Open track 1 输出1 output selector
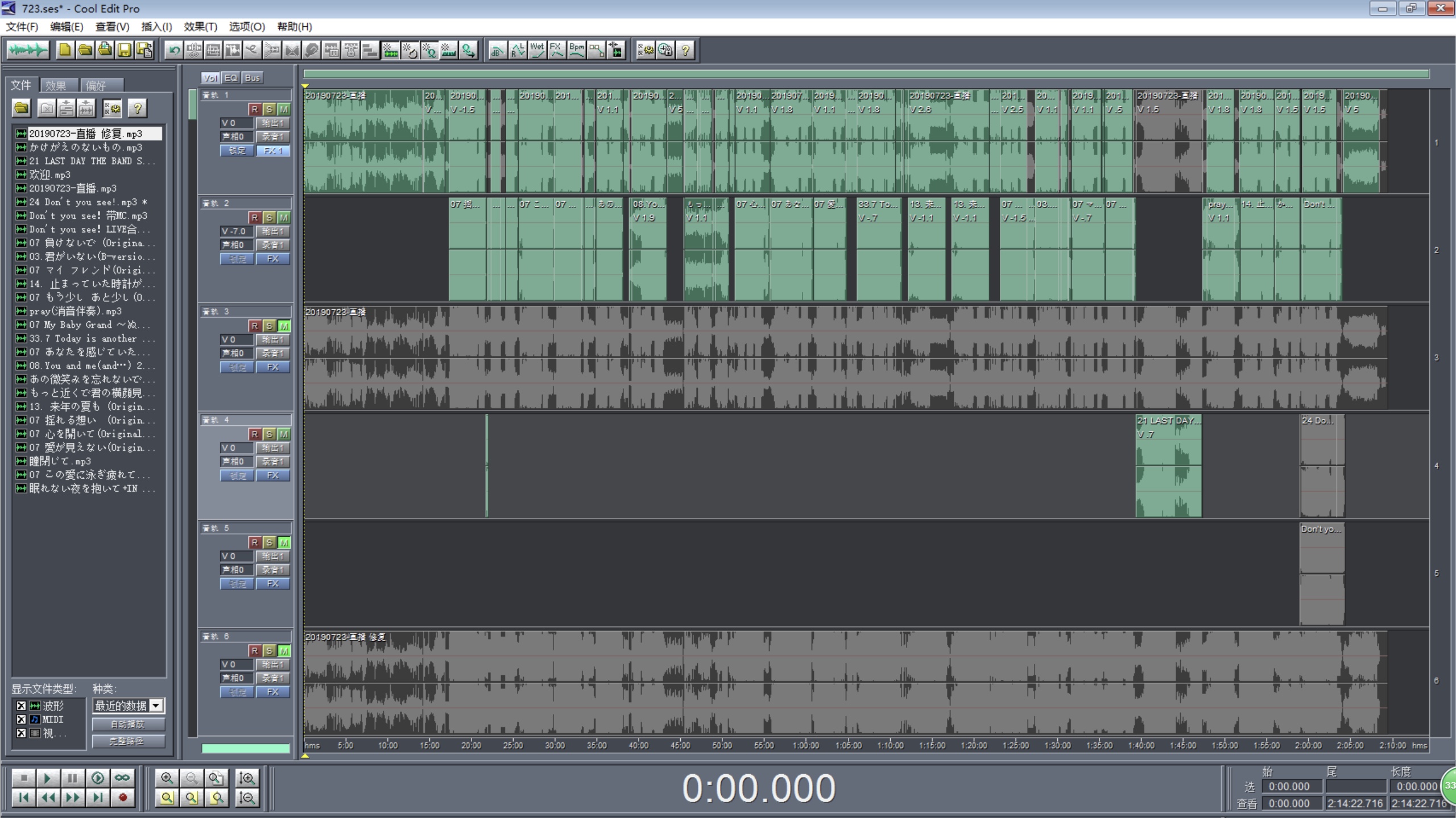The height and width of the screenshot is (818, 1456). click(x=272, y=123)
